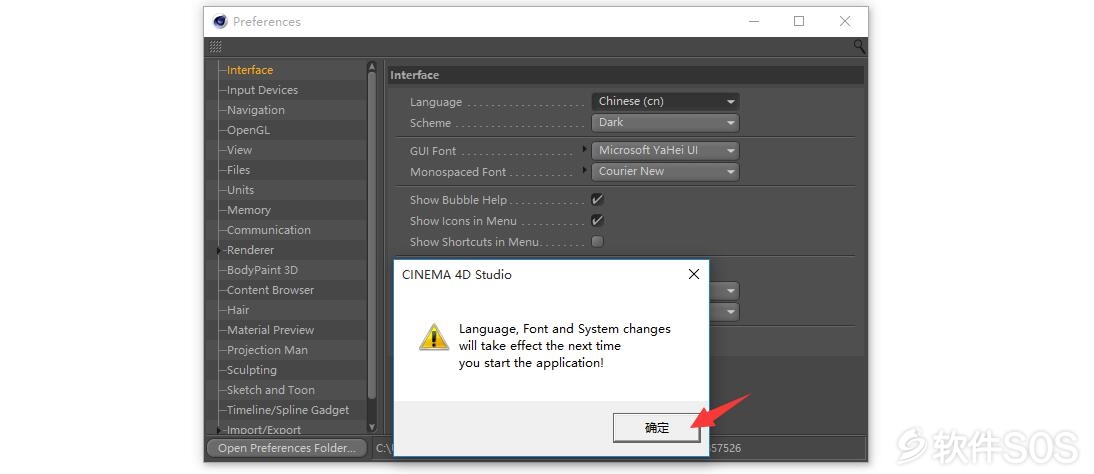This screenshot has width=1094, height=474.
Task: Select Memory in the list
Action: point(248,210)
